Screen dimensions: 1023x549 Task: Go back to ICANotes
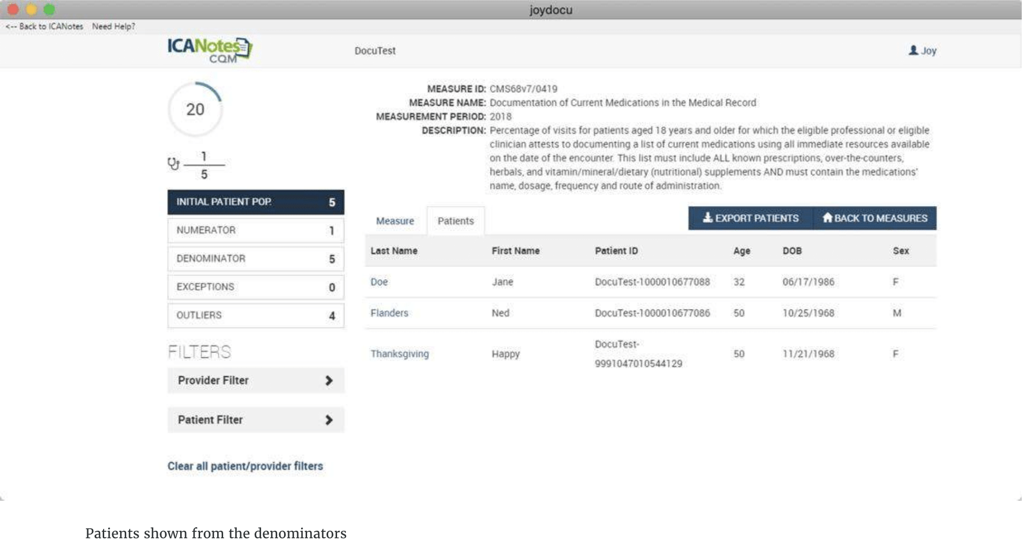(x=44, y=26)
